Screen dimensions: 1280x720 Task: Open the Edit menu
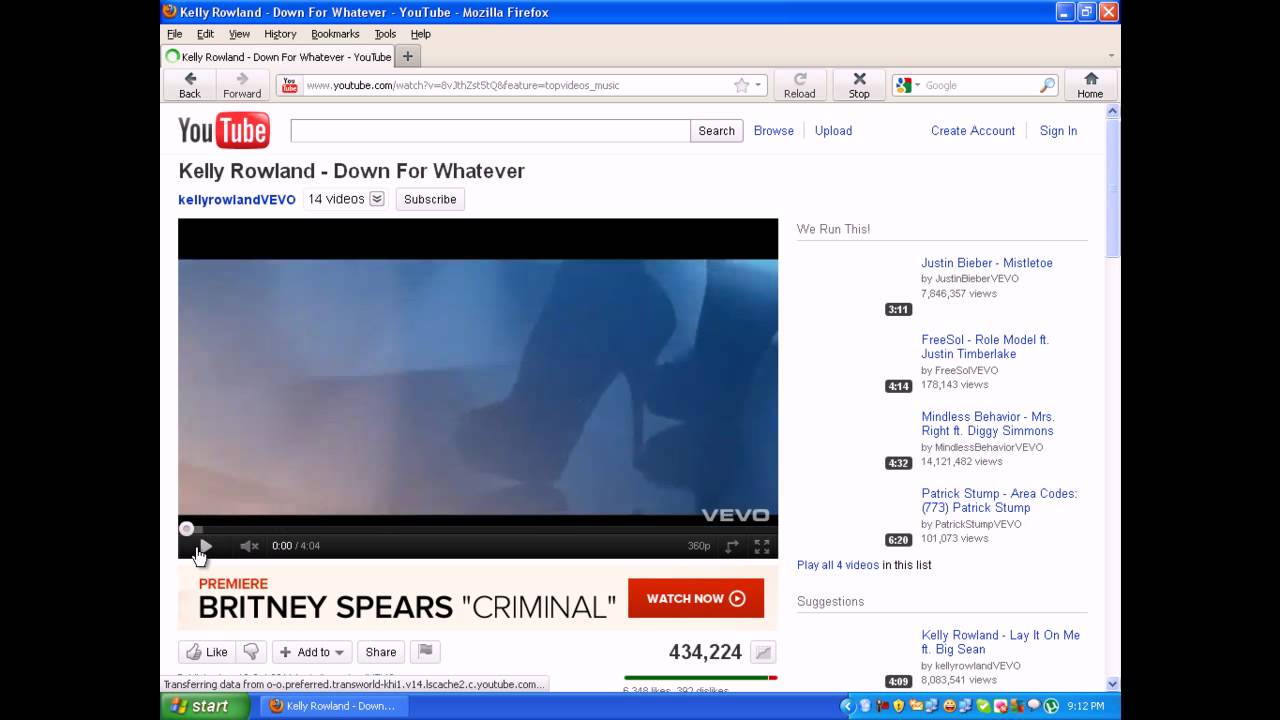206,34
